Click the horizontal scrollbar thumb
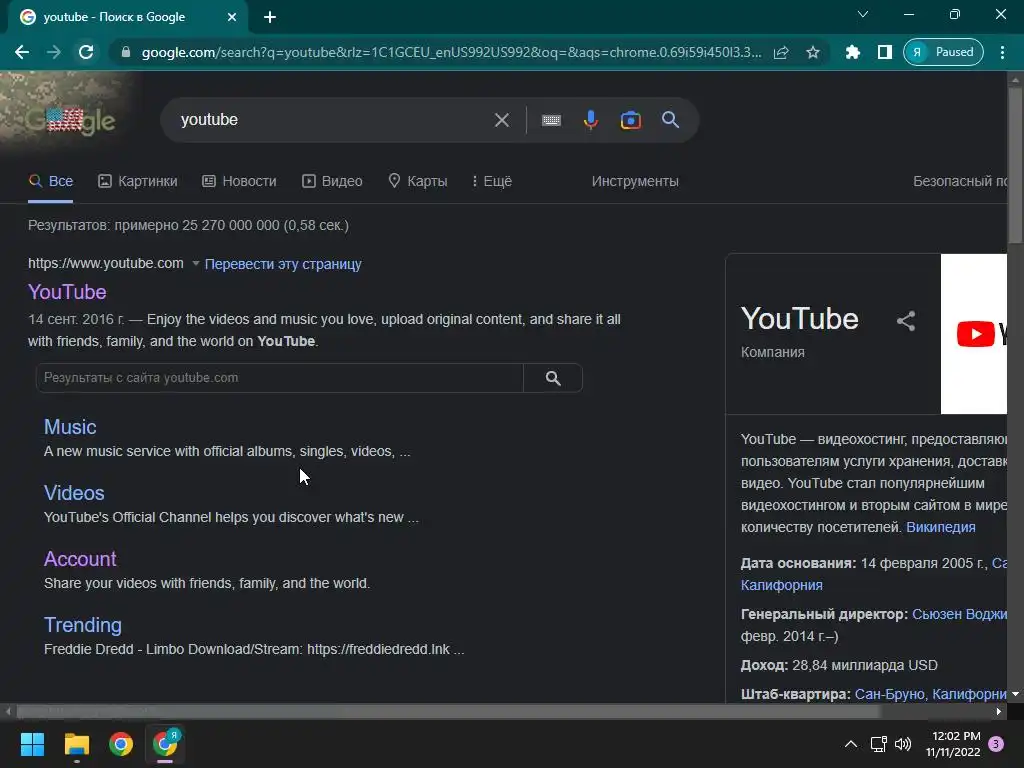The width and height of the screenshot is (1024, 768). (449, 711)
